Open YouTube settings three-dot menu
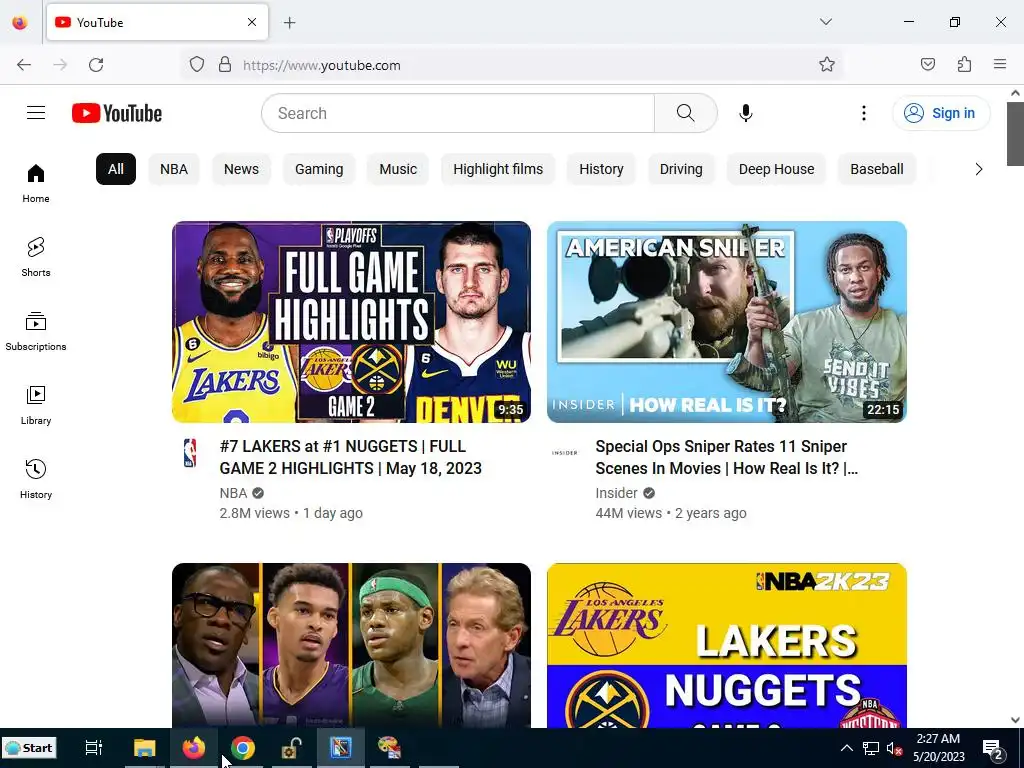1024x768 pixels. click(863, 113)
